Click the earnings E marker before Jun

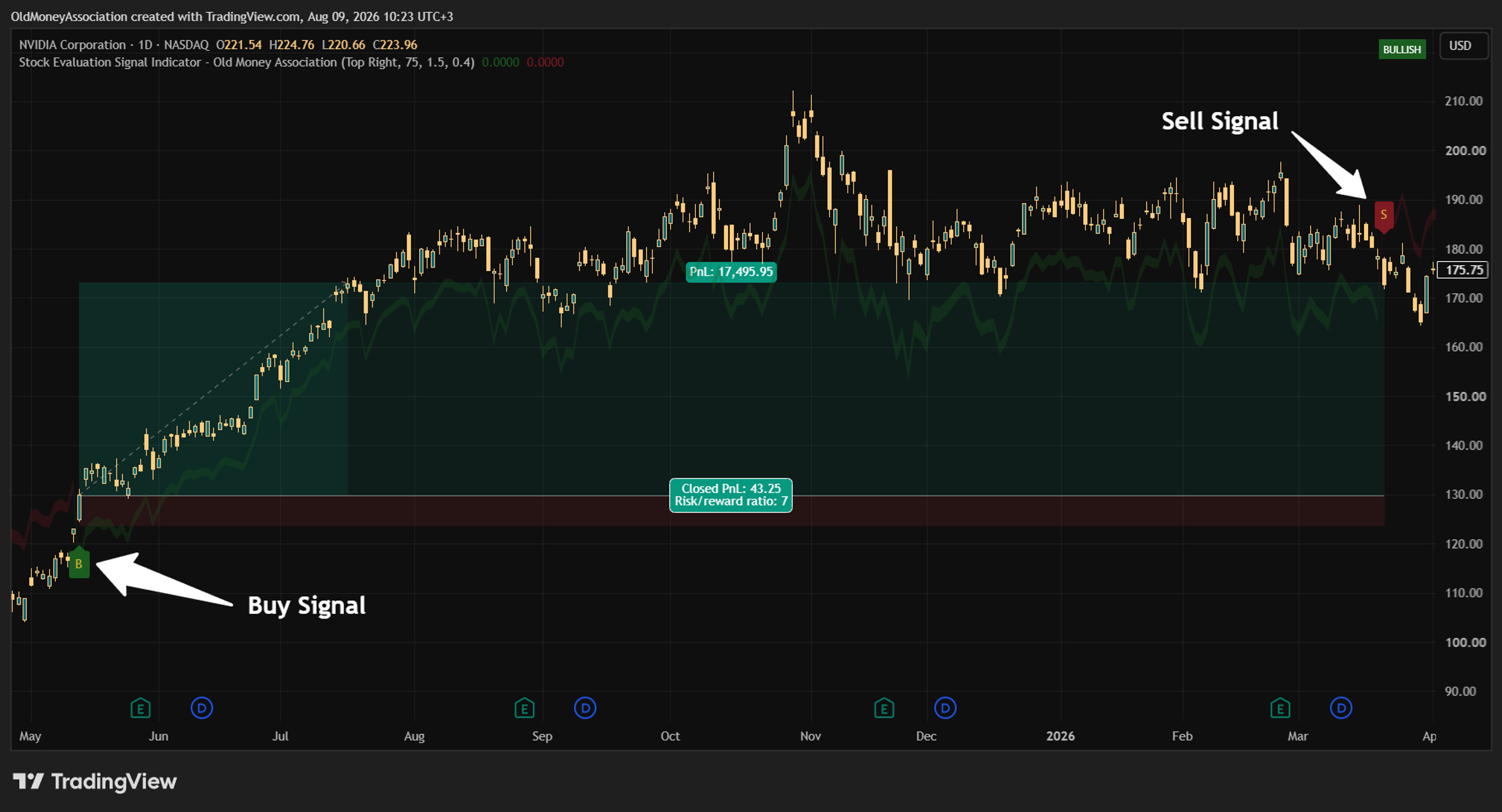[140, 708]
